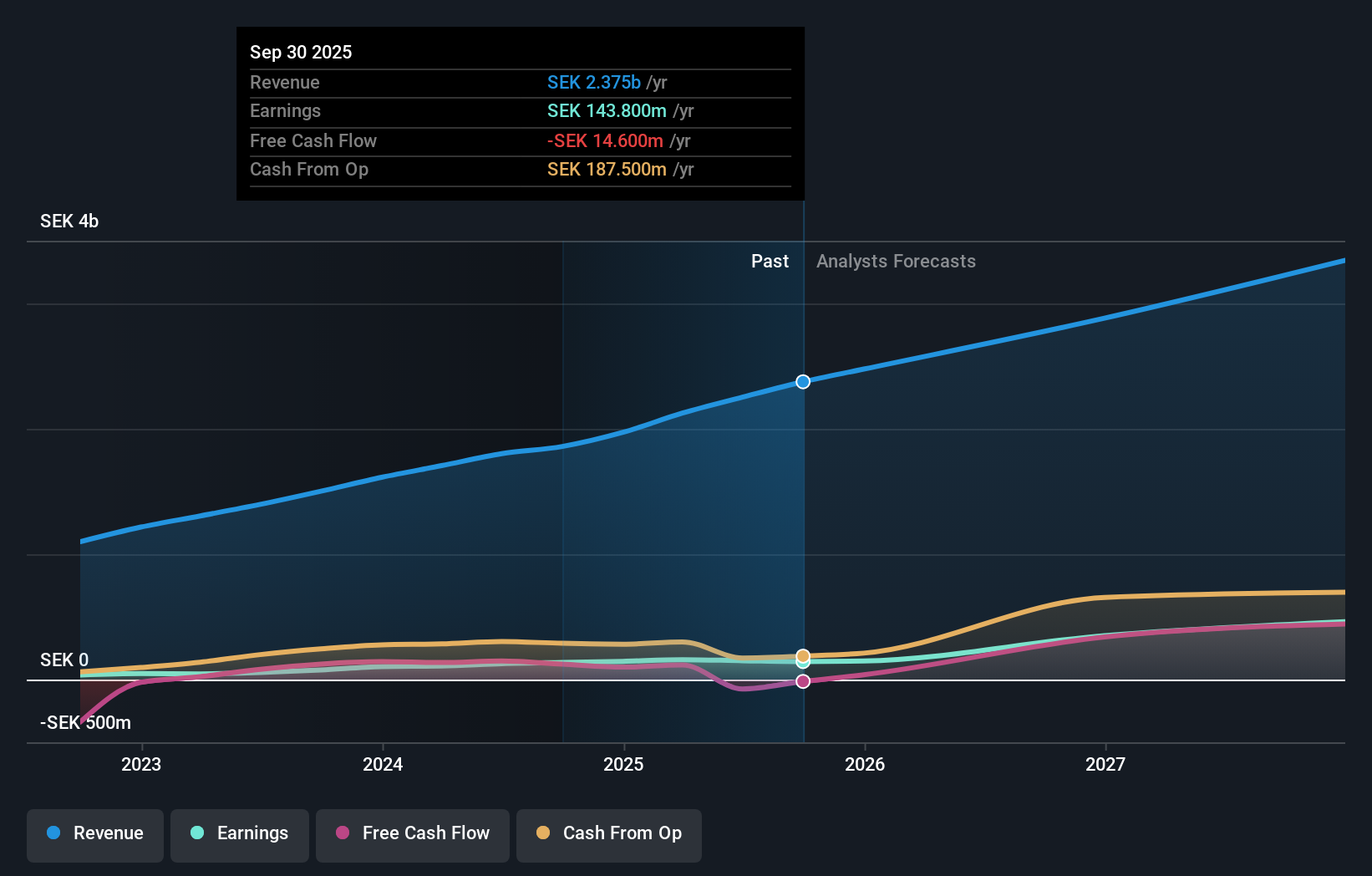Click the Sep 30 2025 tooltip header
This screenshot has height=876, width=1372.
click(301, 52)
